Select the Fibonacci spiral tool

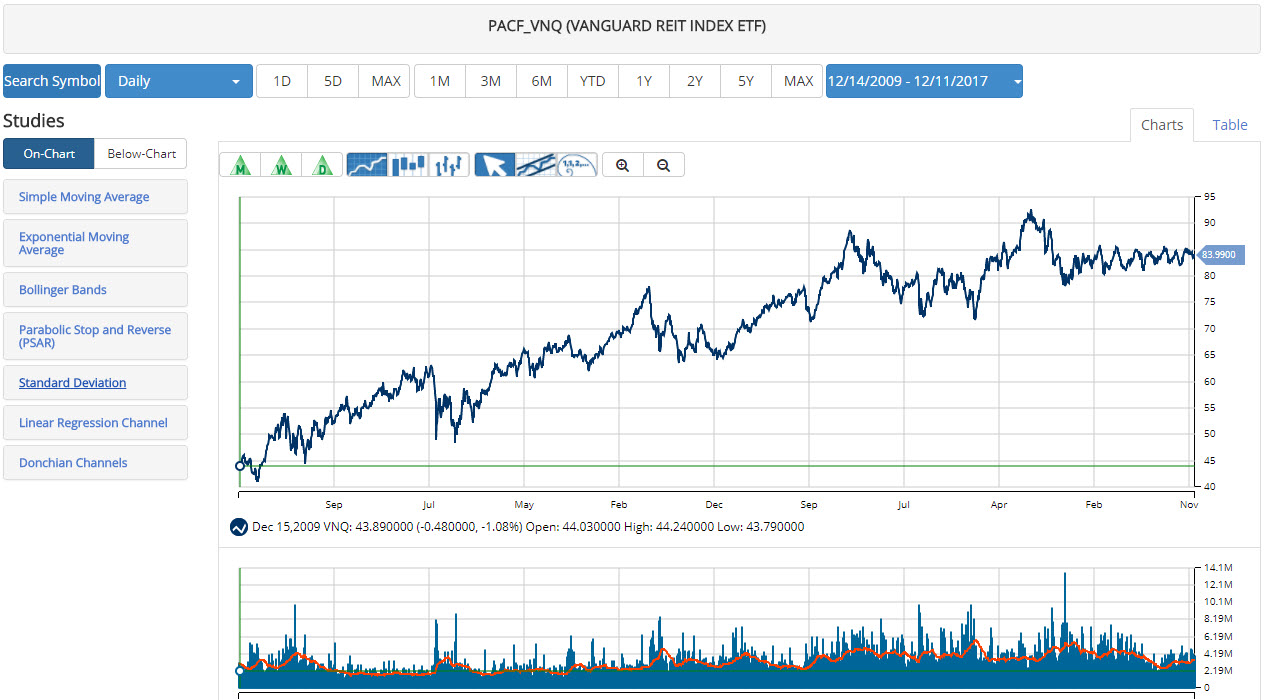click(577, 165)
